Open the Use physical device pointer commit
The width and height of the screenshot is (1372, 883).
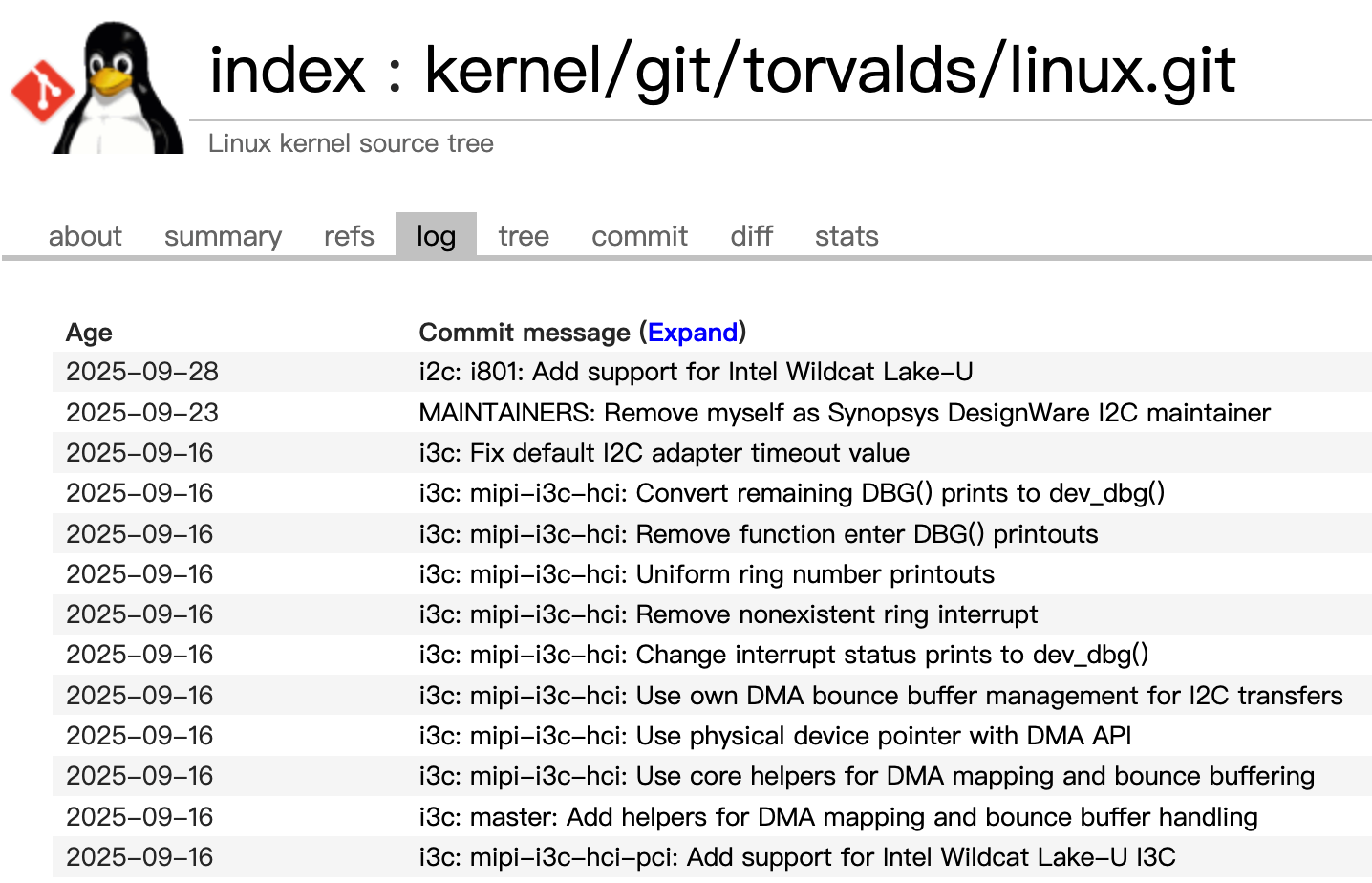point(775,736)
